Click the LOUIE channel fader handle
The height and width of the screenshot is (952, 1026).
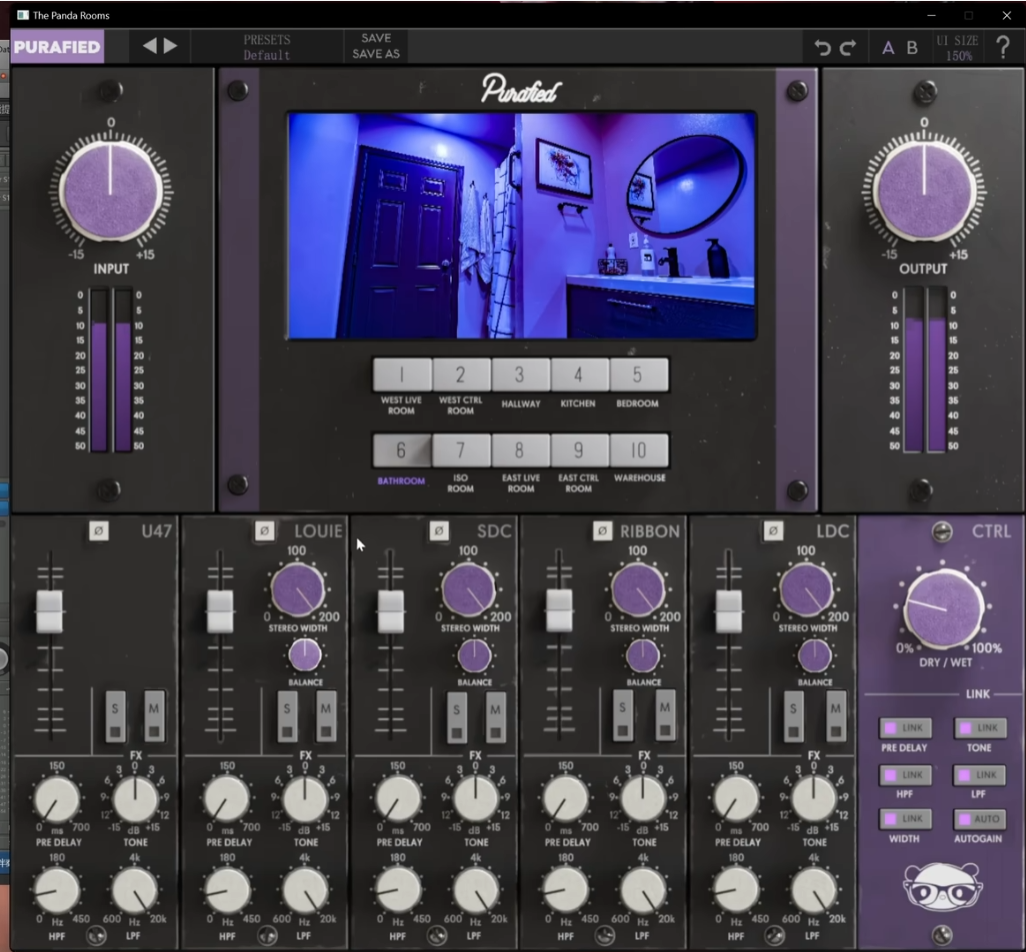pyautogui.click(x=221, y=611)
